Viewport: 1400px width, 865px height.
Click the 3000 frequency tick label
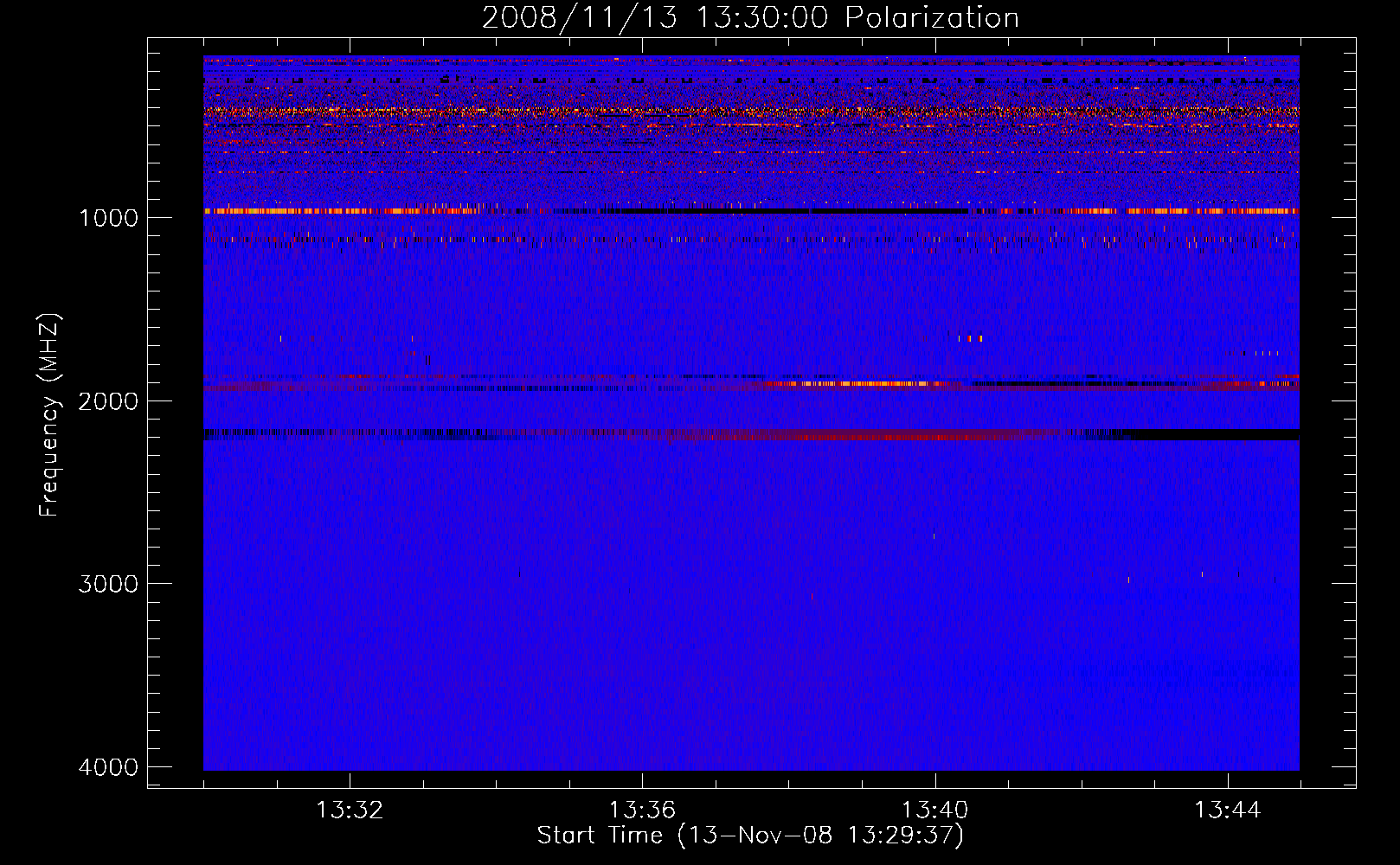108,584
